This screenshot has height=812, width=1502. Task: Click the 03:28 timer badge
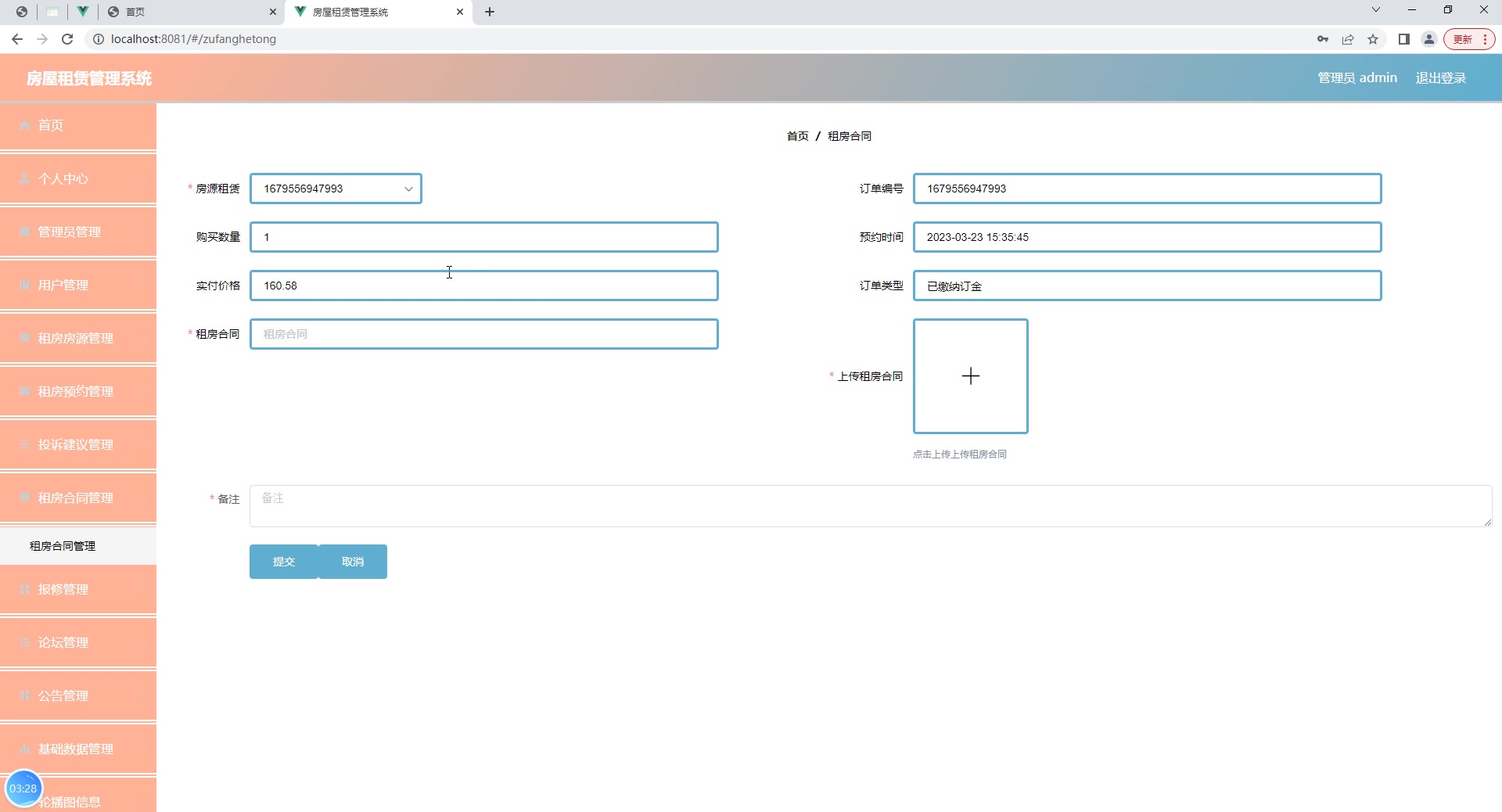click(x=24, y=788)
